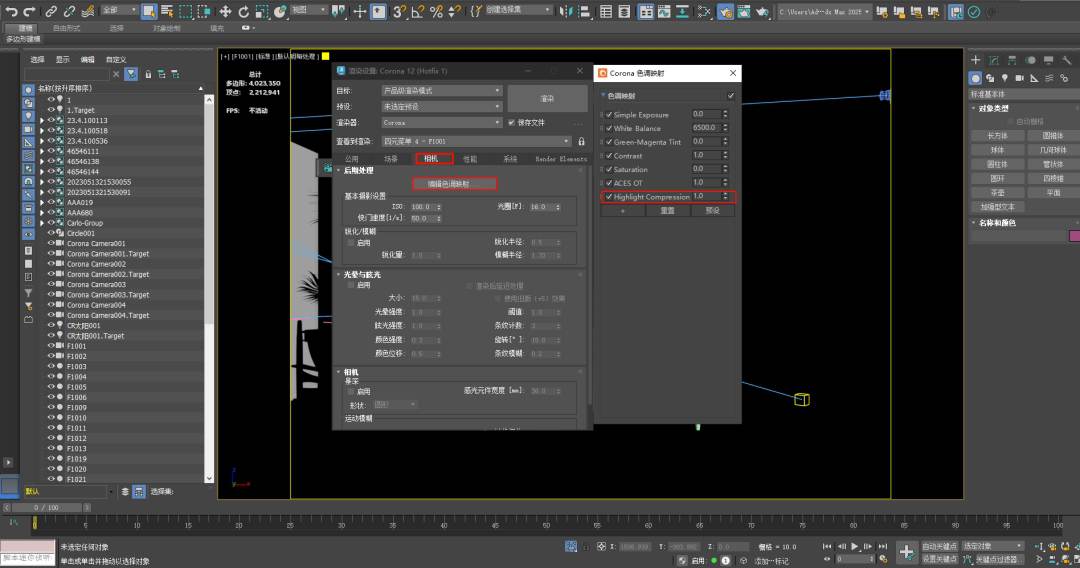1080x568 pixels.
Task: Open the Customize menu in scene explorer
Action: (x=116, y=59)
